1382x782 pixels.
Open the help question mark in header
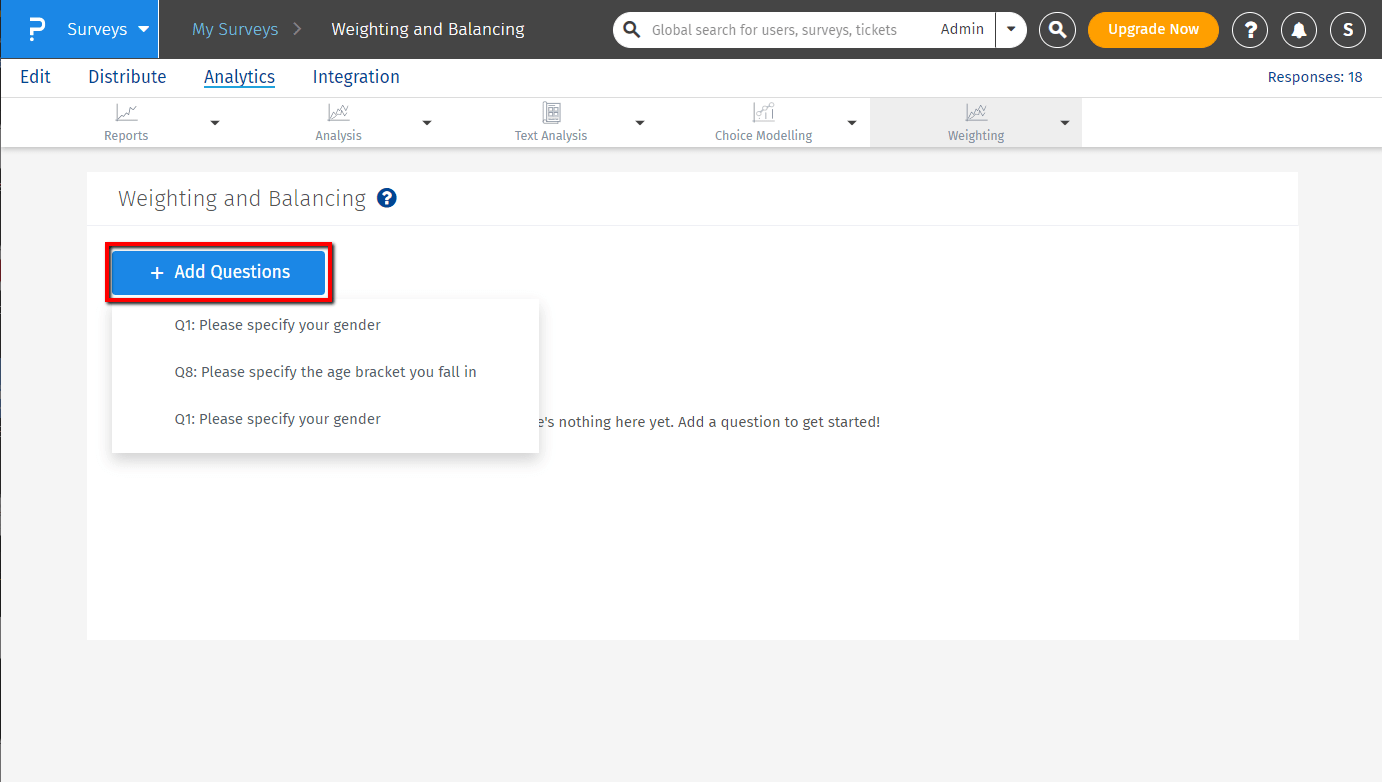coord(1250,30)
